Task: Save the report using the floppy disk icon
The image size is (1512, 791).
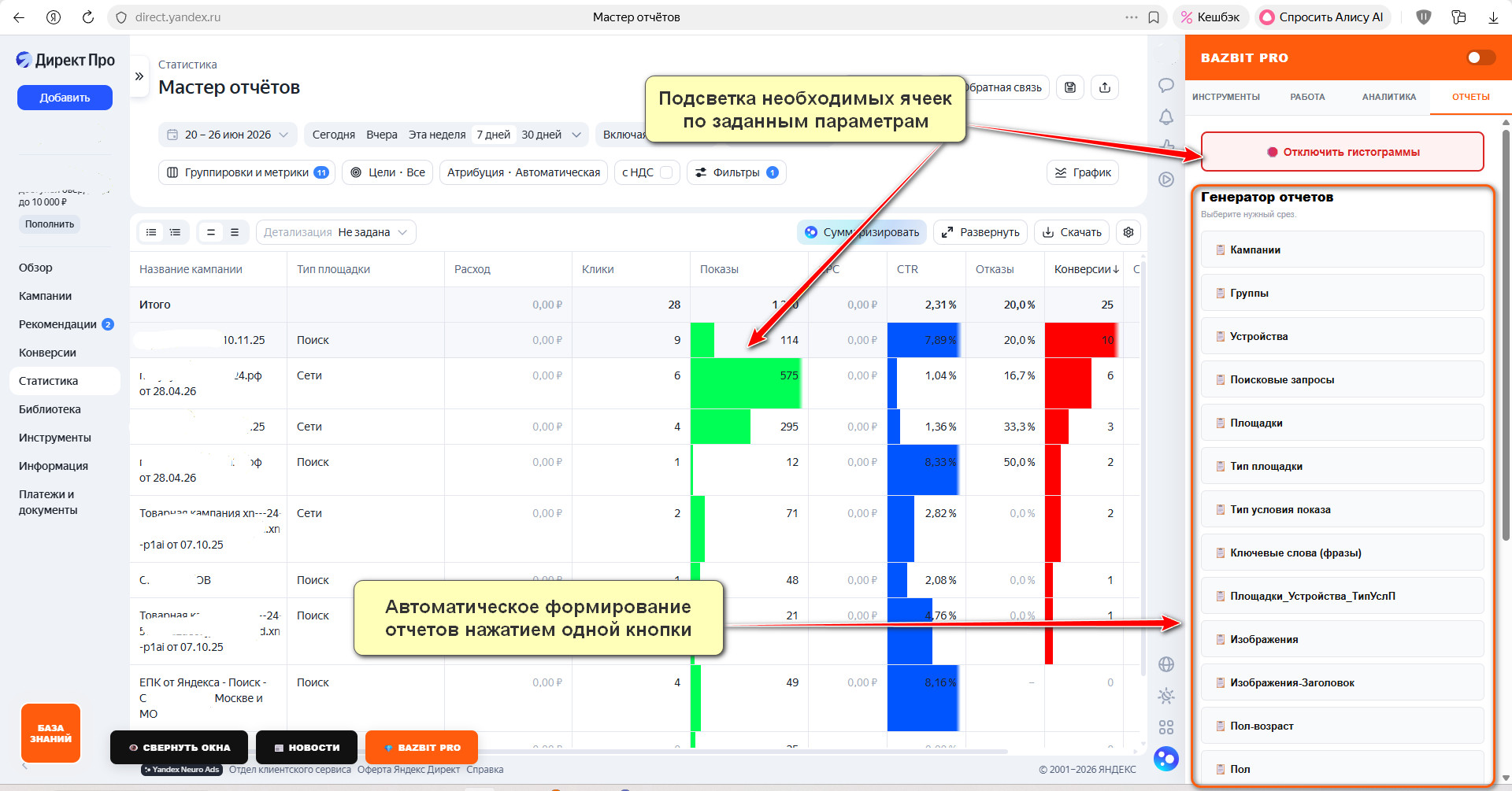Action: pyautogui.click(x=1070, y=87)
